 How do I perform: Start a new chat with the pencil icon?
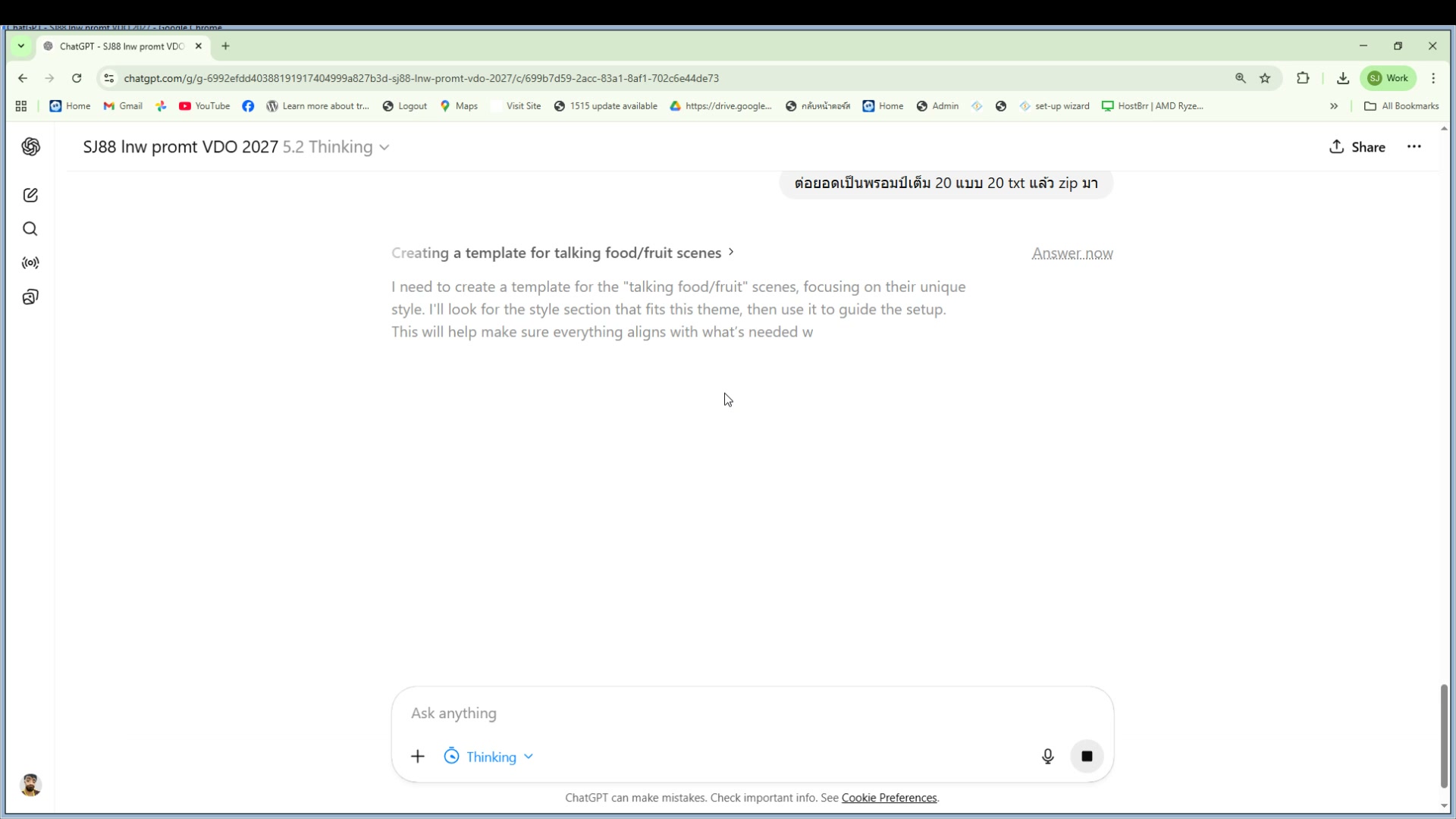pyautogui.click(x=30, y=195)
